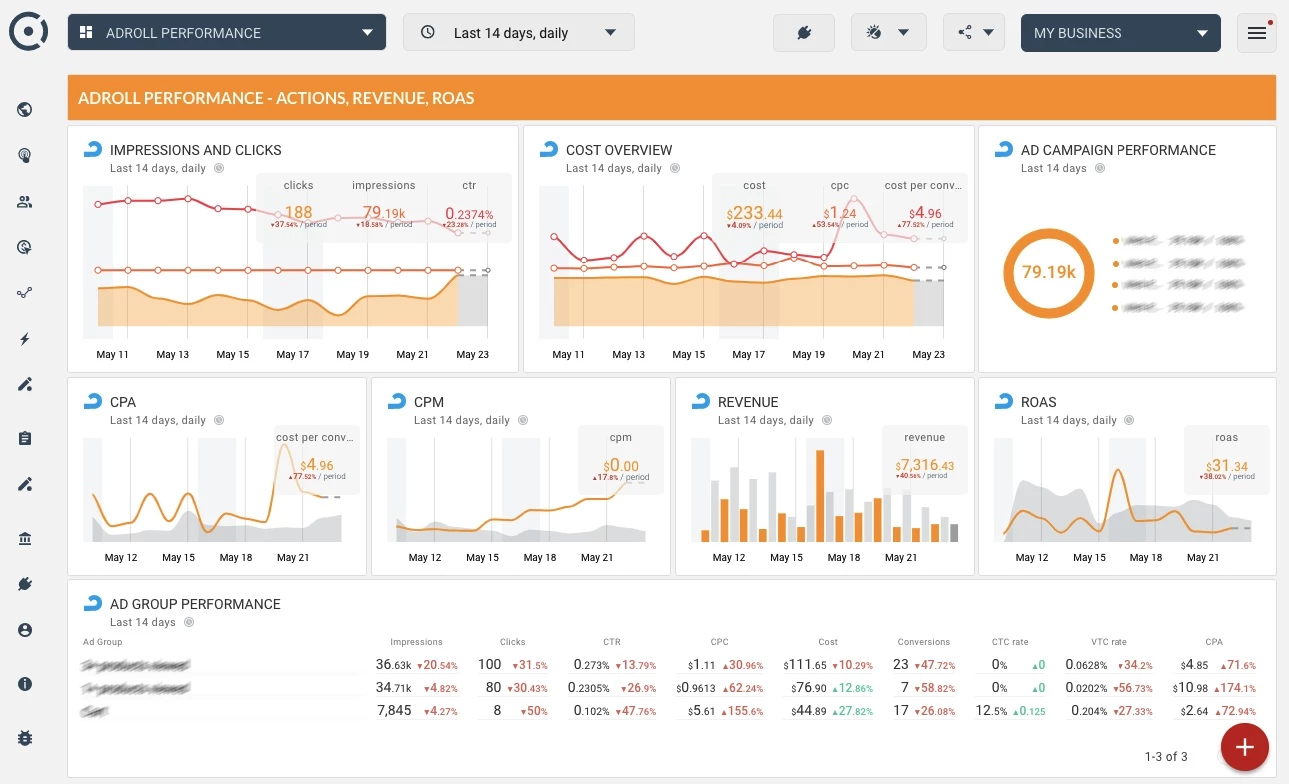Expand the theme brightness dropdown in the toolbar
Viewport: 1289px width, 784px height.
pyautogui.click(x=889, y=32)
